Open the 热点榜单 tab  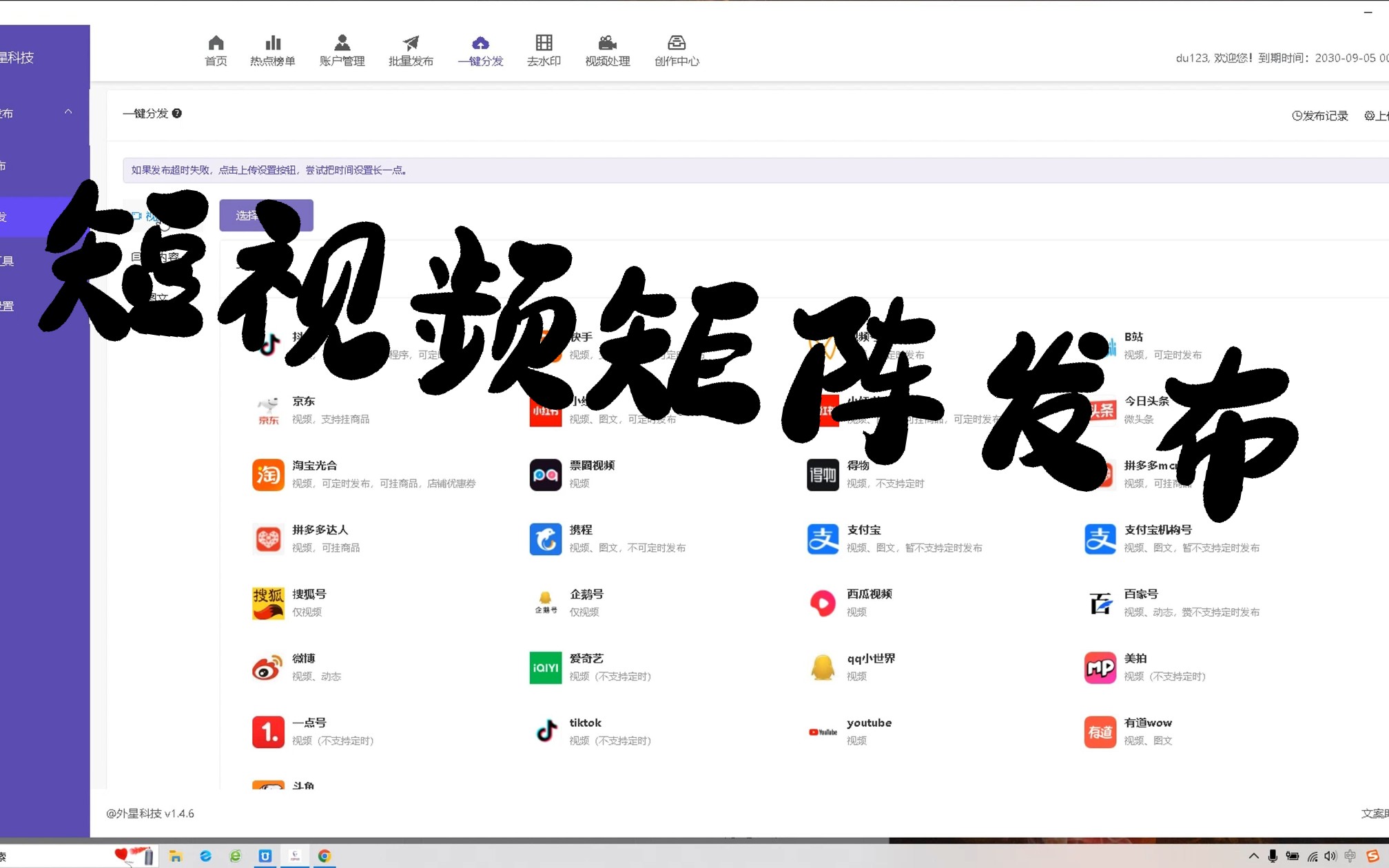pyautogui.click(x=273, y=51)
